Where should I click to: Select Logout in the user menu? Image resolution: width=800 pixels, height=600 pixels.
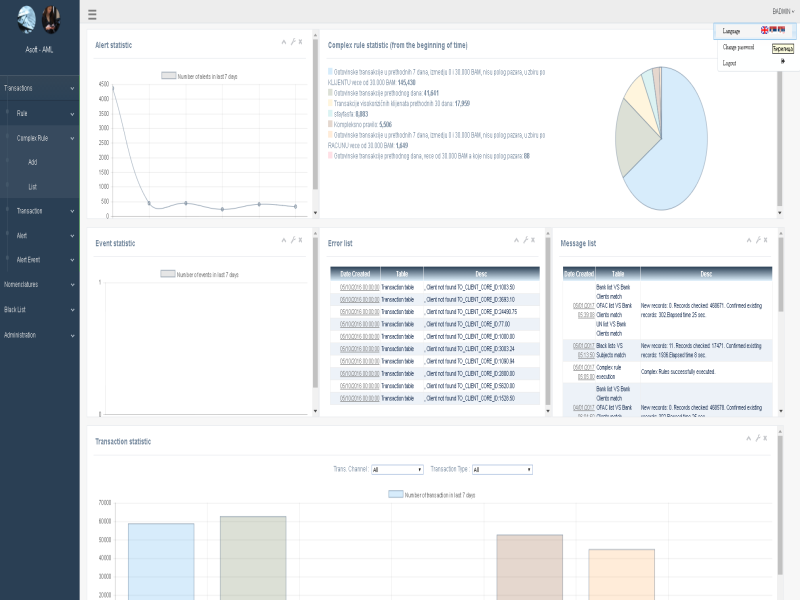coord(729,63)
